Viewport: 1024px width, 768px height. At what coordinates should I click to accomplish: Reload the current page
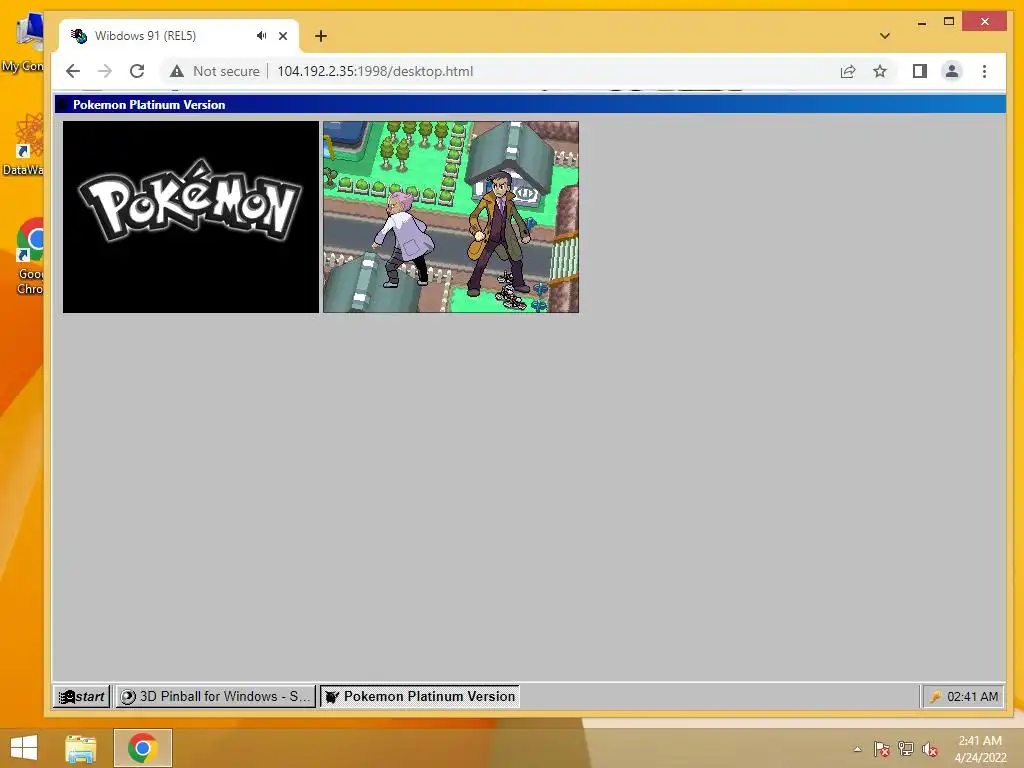tap(136, 71)
